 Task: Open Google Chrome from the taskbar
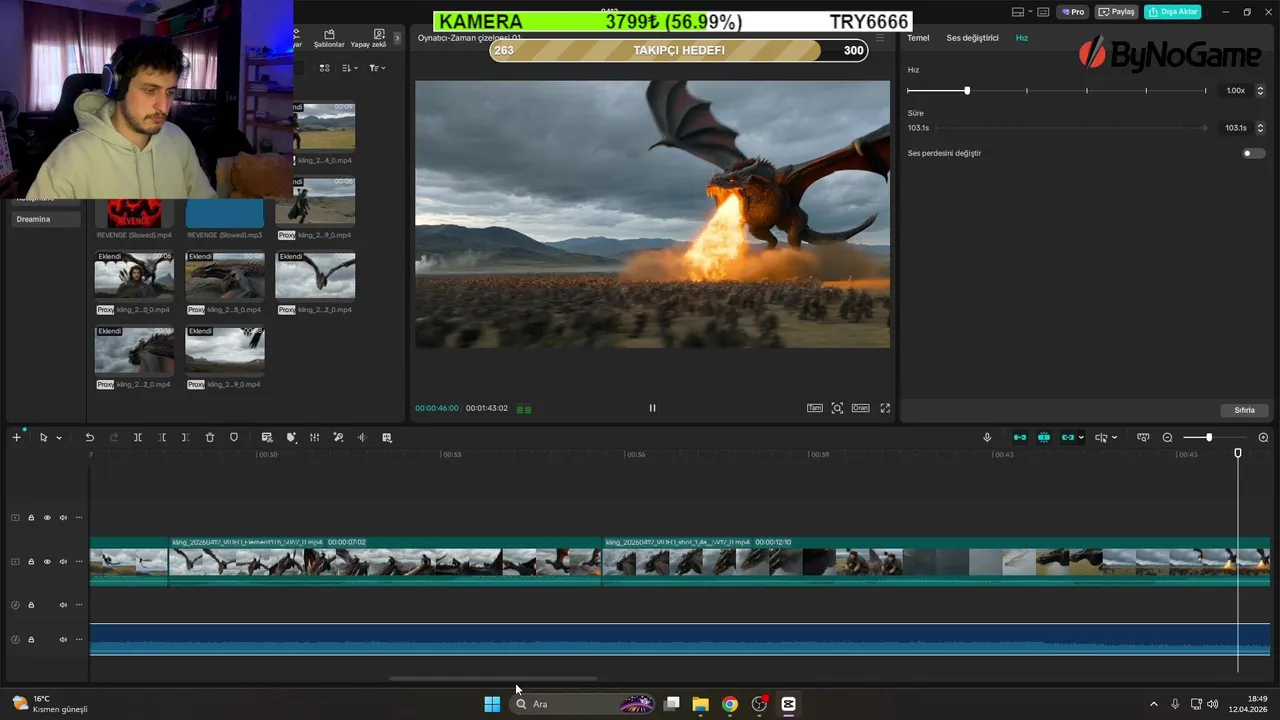730,704
